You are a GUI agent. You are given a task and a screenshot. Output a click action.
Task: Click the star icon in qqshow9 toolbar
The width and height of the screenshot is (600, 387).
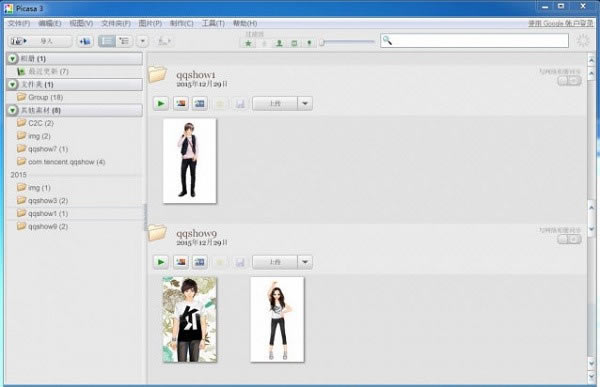point(220,263)
